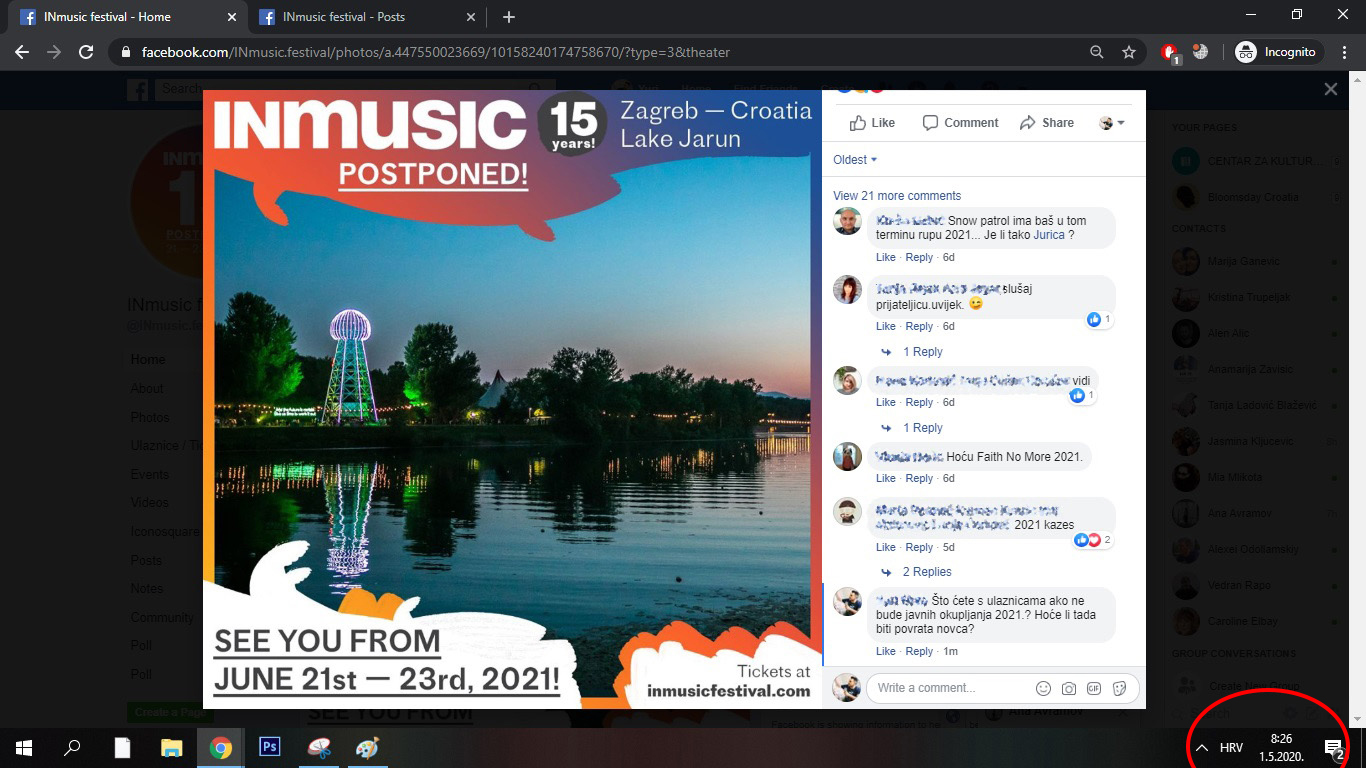Image resolution: width=1366 pixels, height=768 pixels.
Task: Bookmark this page with the star icon
Action: click(x=1129, y=52)
